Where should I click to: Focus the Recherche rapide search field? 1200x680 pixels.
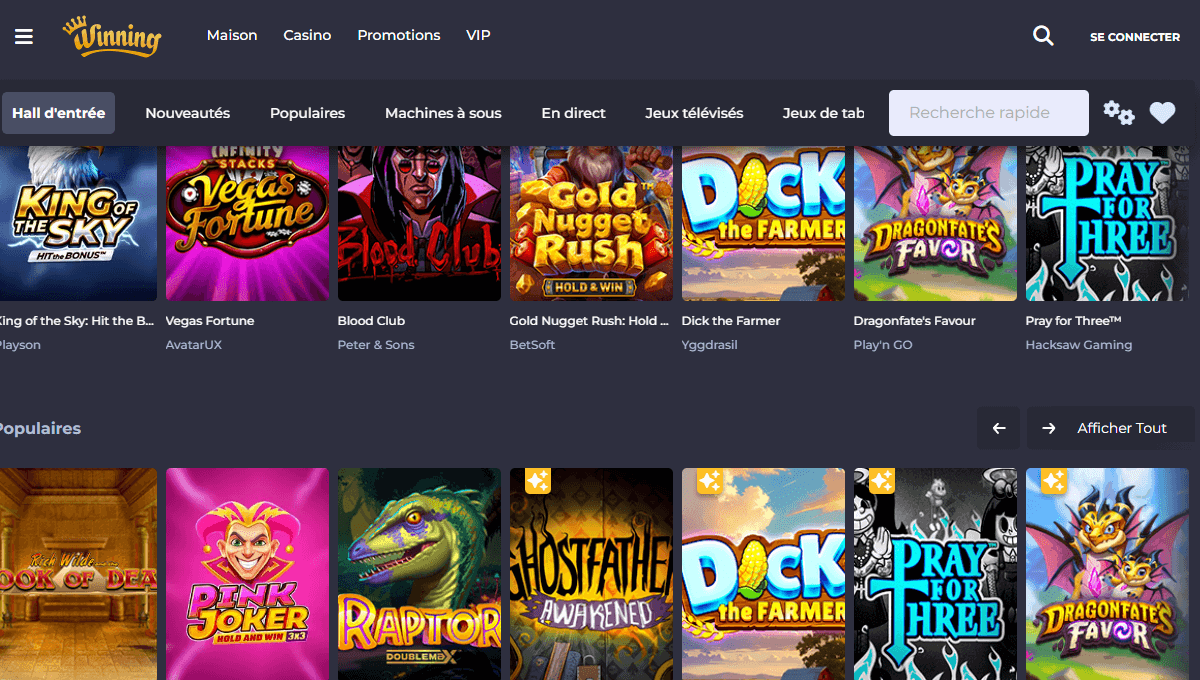[988, 113]
